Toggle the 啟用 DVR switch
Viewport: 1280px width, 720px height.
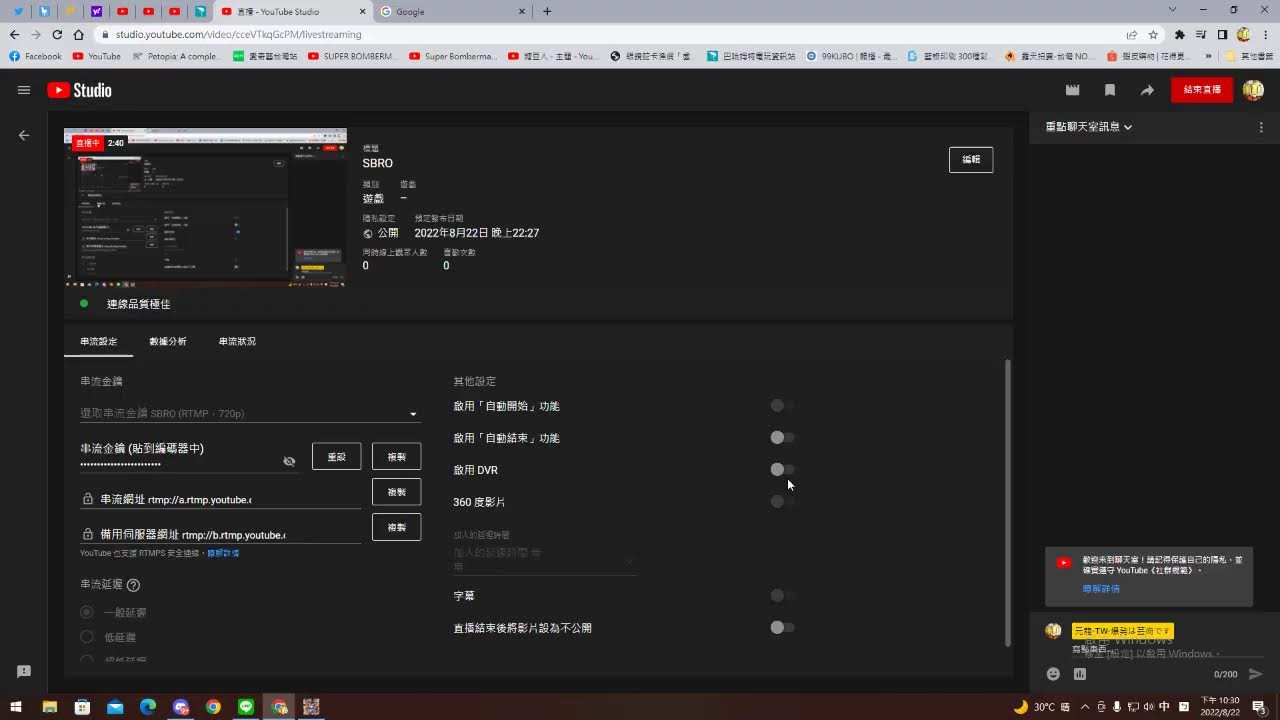782,469
